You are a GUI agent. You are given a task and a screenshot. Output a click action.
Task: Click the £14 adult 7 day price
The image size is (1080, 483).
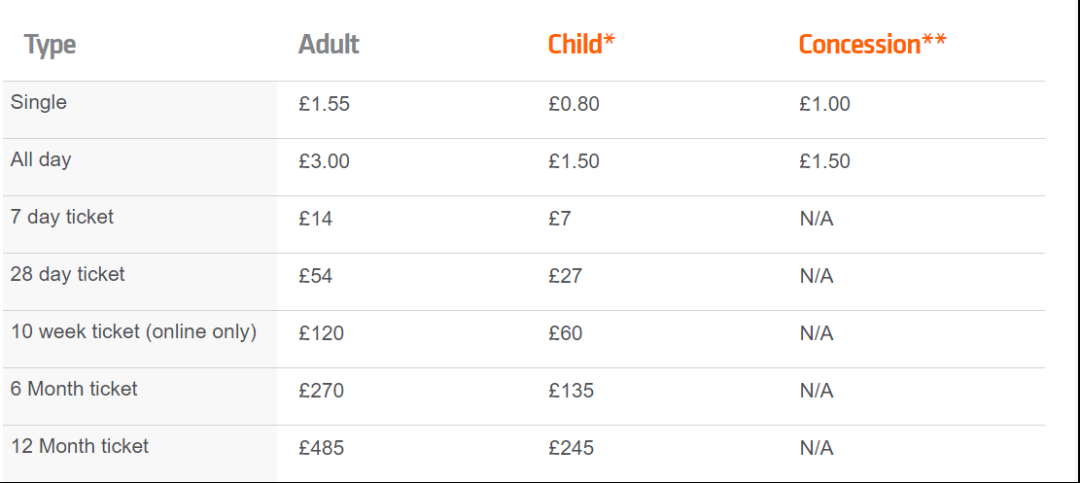(x=315, y=218)
